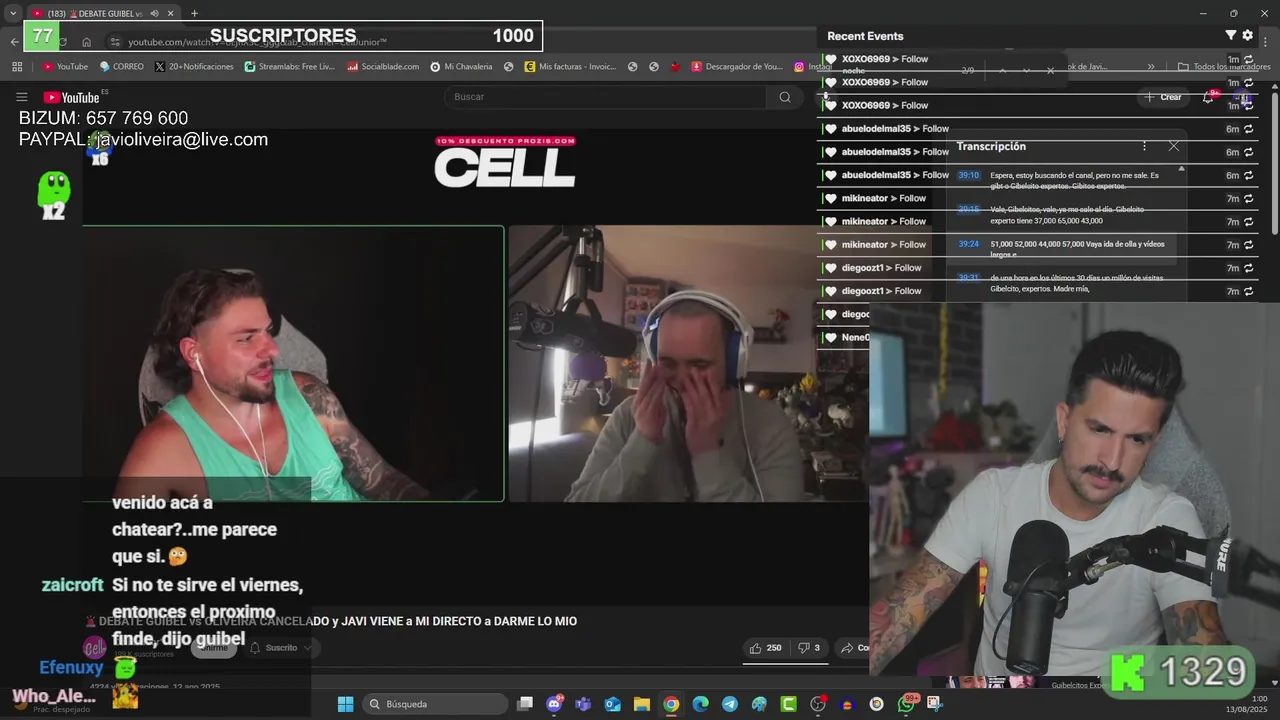Switch to Chrome on the taskbar

671,704
